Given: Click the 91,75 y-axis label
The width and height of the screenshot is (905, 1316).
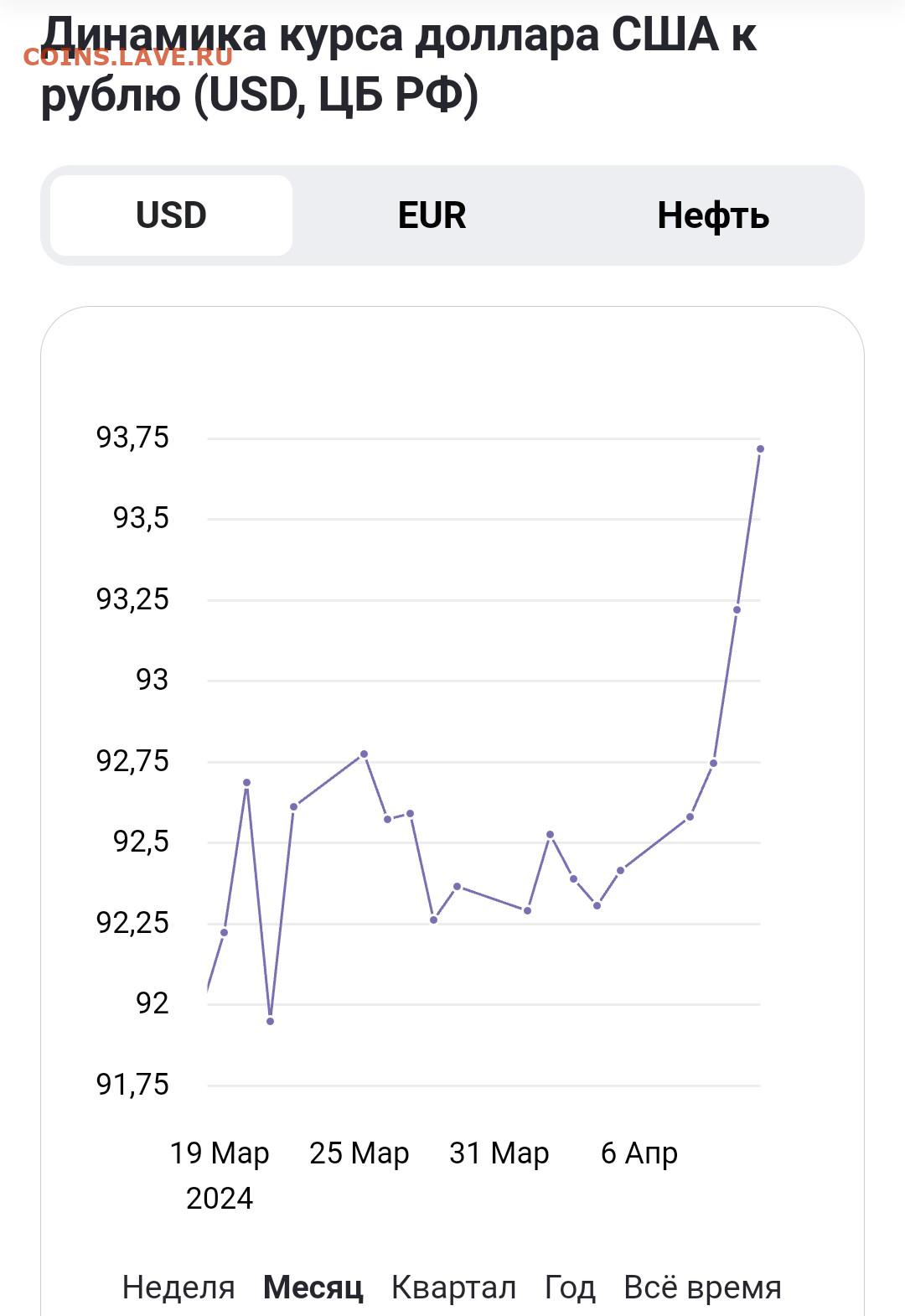Looking at the screenshot, I should coord(132,1085).
